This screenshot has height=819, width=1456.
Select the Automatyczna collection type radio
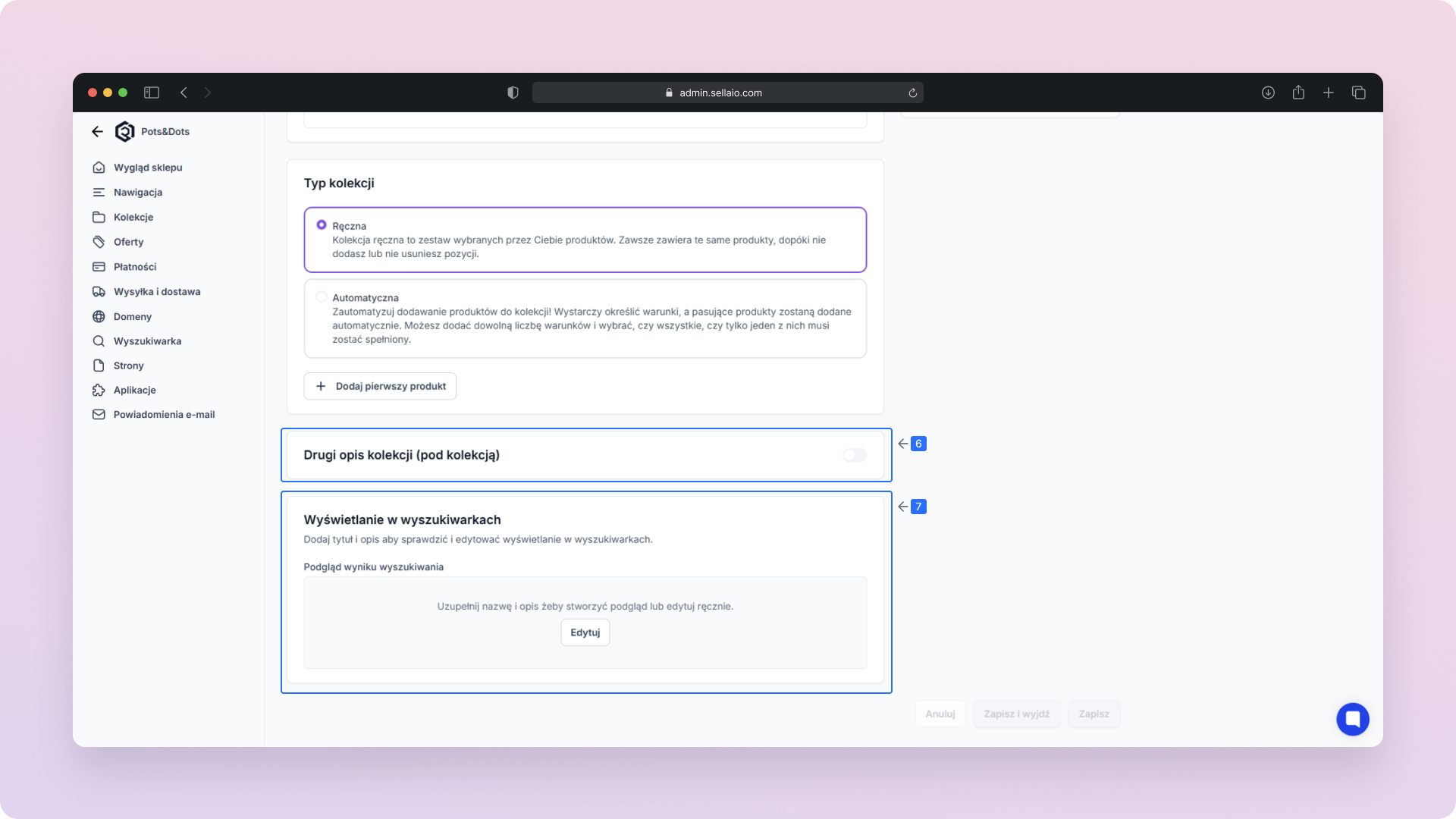[322, 297]
